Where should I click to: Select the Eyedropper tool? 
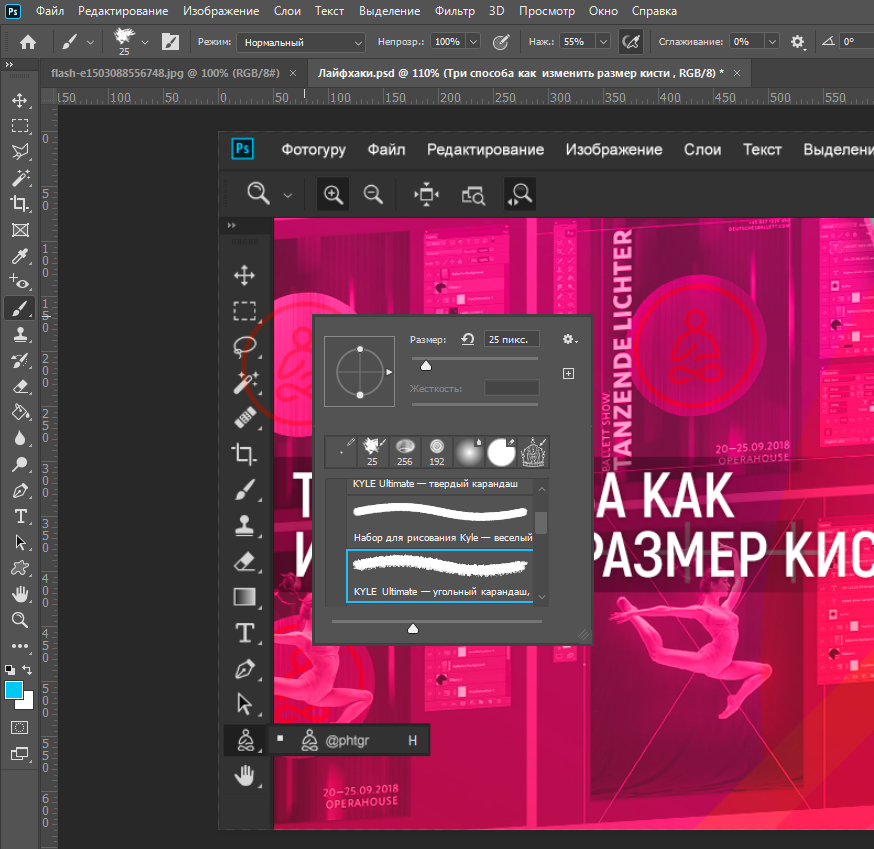tap(20, 256)
